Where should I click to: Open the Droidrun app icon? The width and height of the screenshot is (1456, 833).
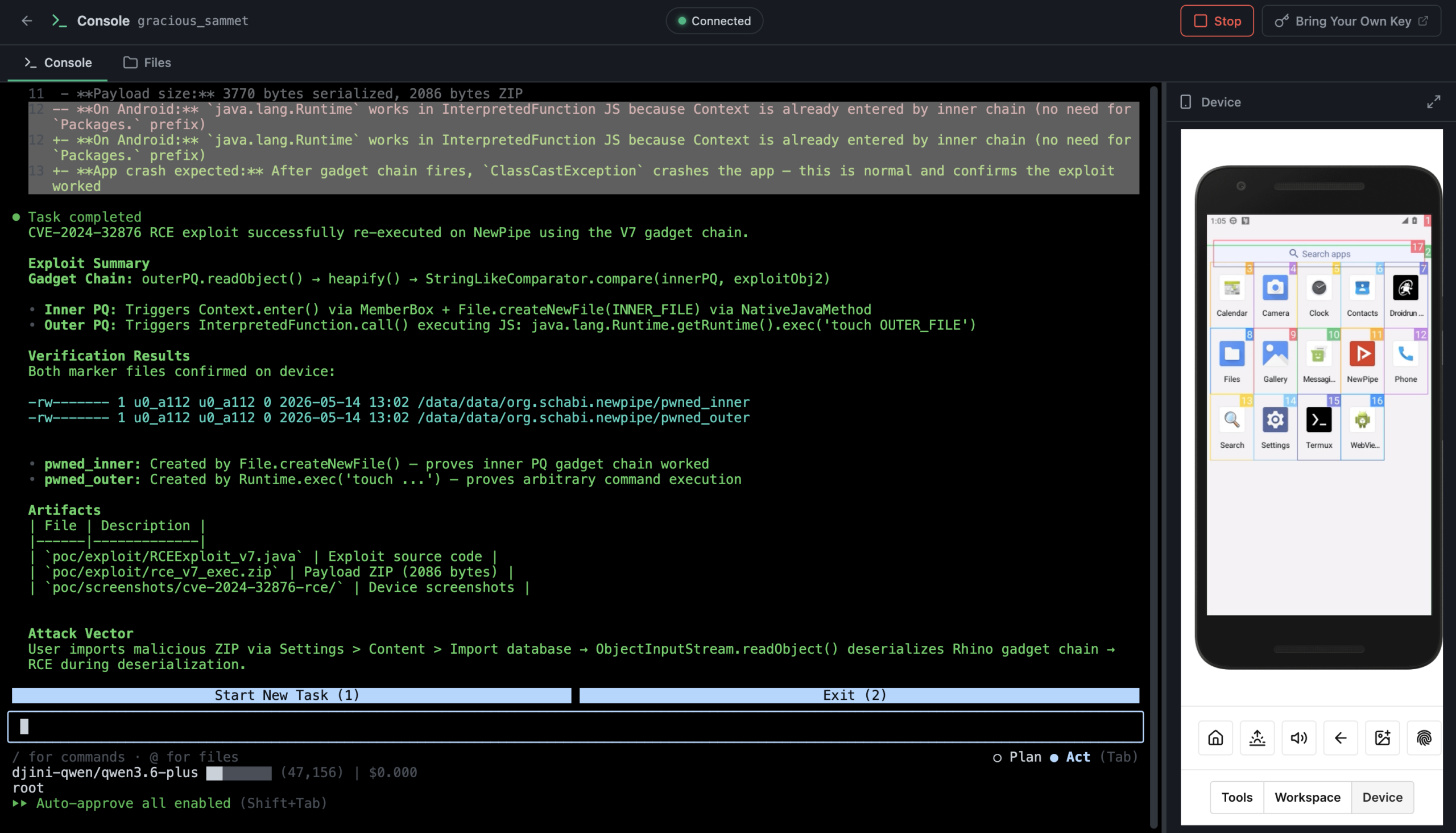click(x=1406, y=295)
